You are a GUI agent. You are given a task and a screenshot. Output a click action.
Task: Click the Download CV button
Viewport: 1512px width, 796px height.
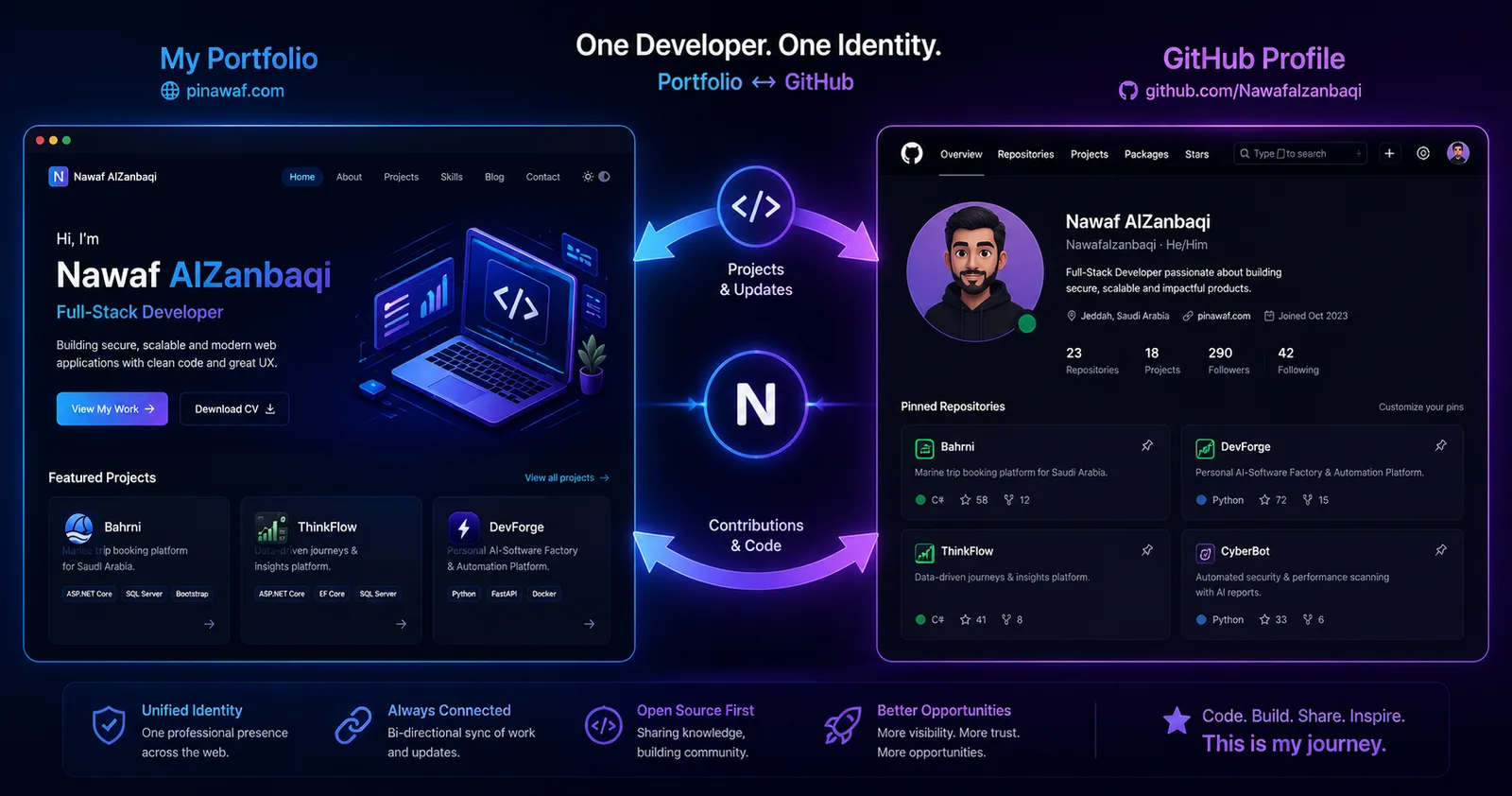coord(234,409)
